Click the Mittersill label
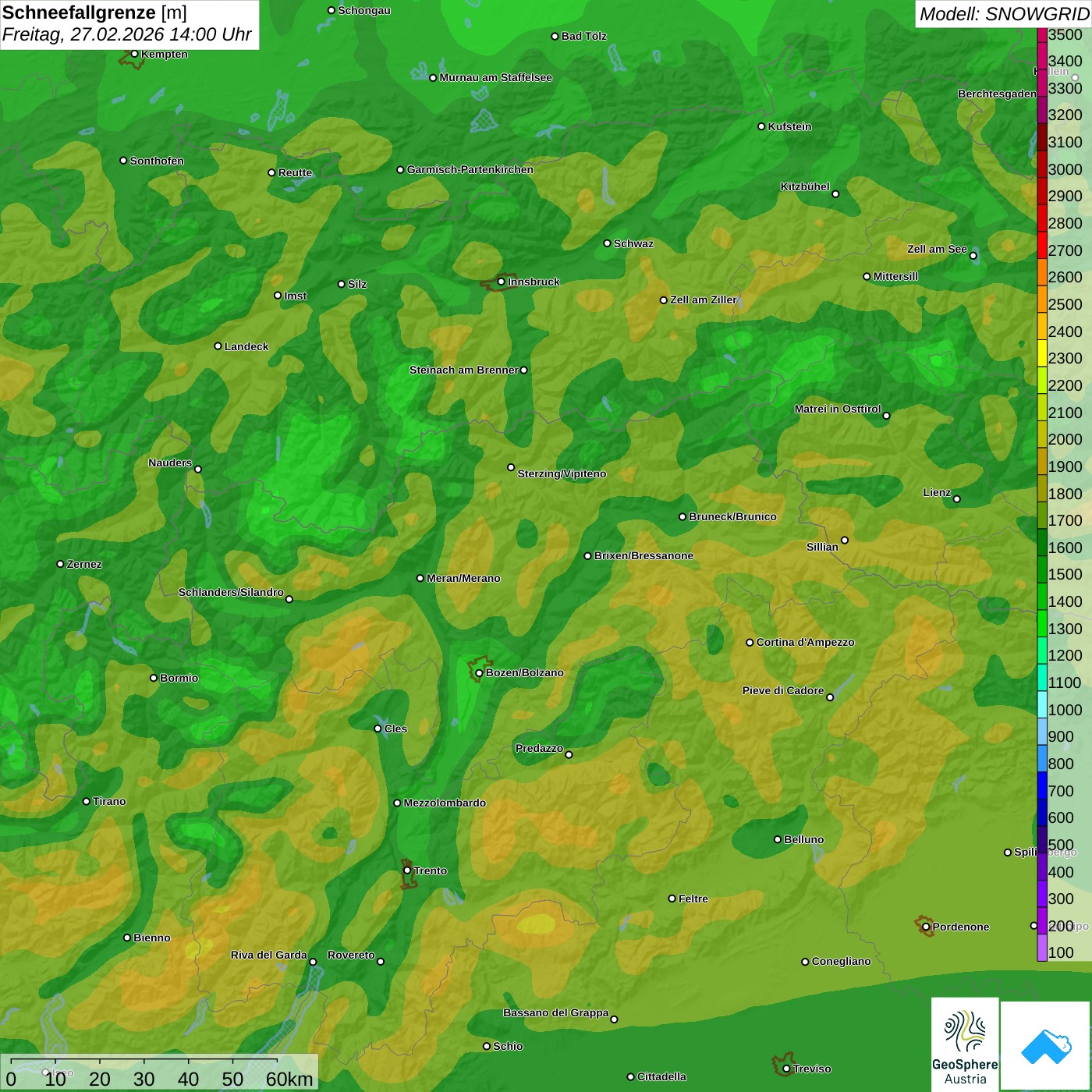1092x1092 pixels. [x=895, y=276]
